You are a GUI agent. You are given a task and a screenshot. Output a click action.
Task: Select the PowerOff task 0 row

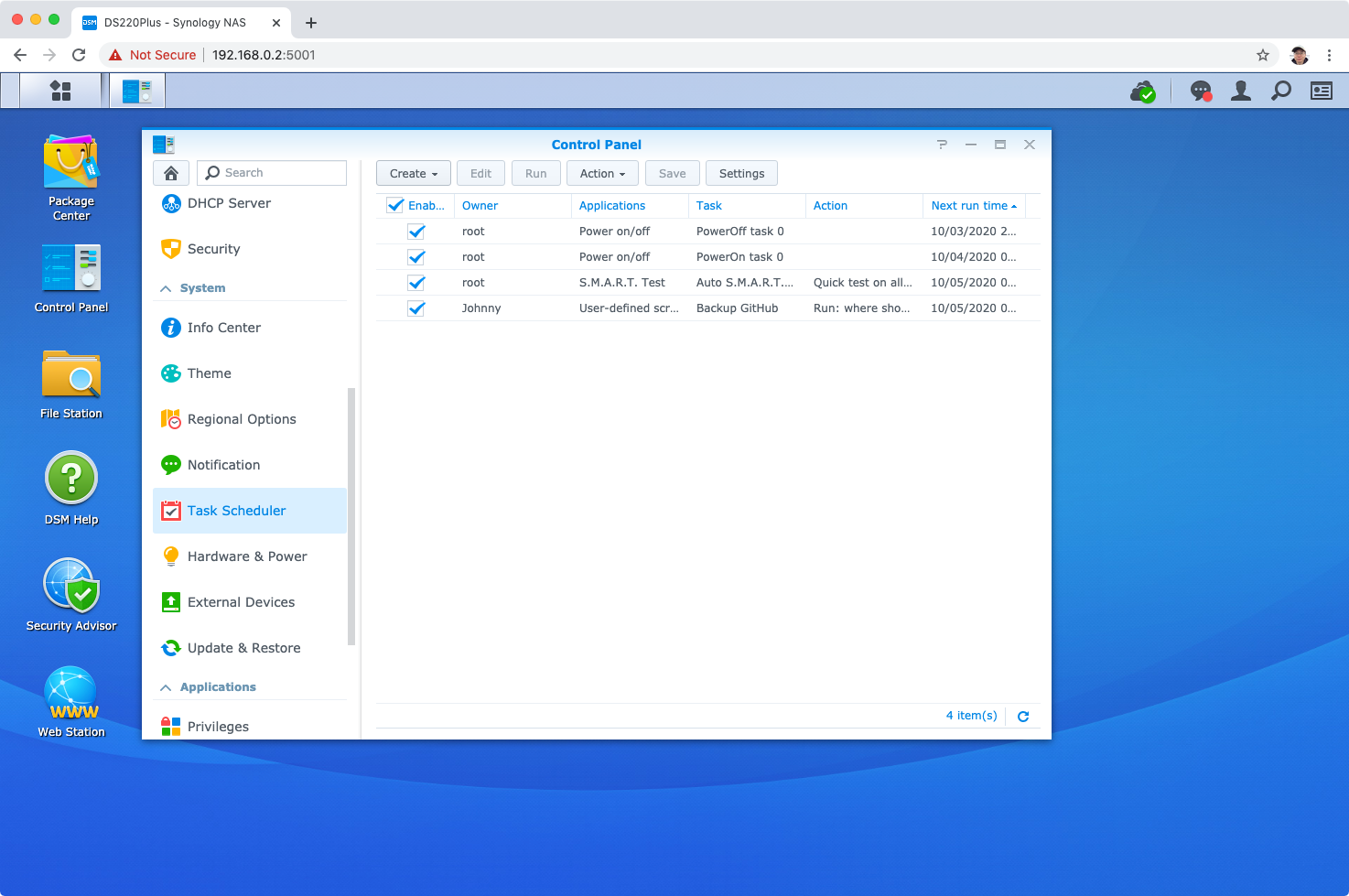pos(707,232)
